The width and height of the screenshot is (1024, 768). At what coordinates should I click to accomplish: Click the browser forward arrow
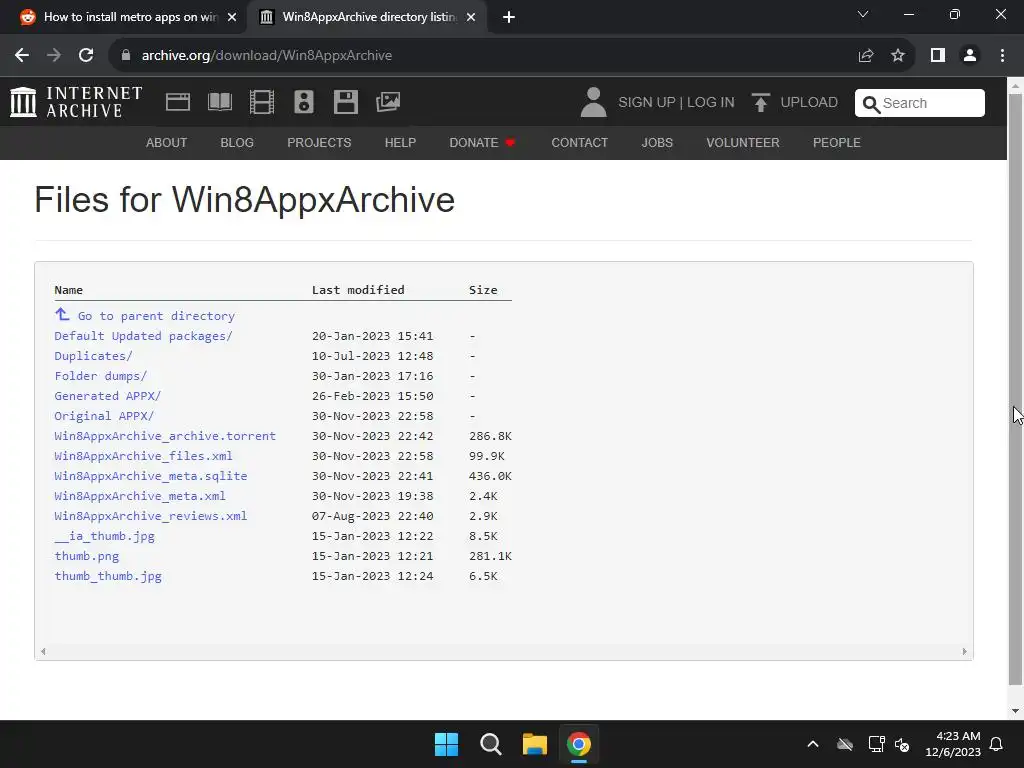[54, 56]
